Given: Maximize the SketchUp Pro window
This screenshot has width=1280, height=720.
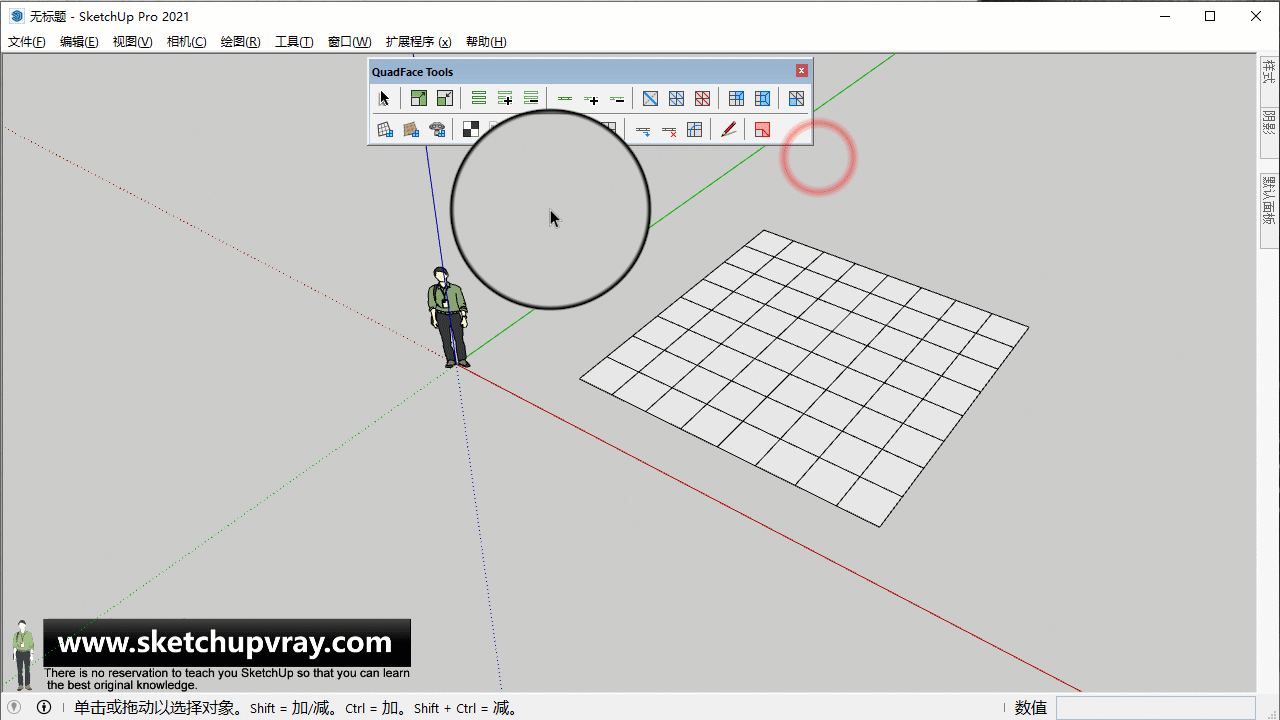Looking at the screenshot, I should (x=1210, y=16).
